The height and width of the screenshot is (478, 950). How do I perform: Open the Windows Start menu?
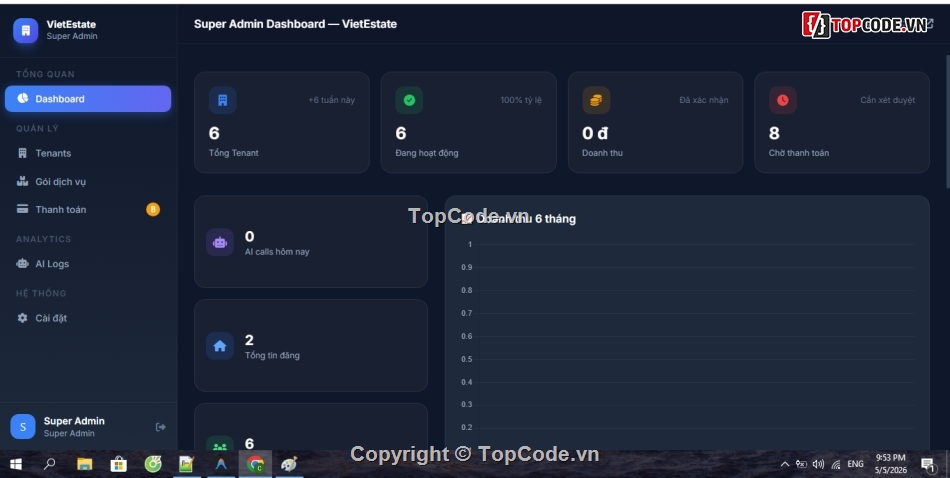[x=16, y=464]
